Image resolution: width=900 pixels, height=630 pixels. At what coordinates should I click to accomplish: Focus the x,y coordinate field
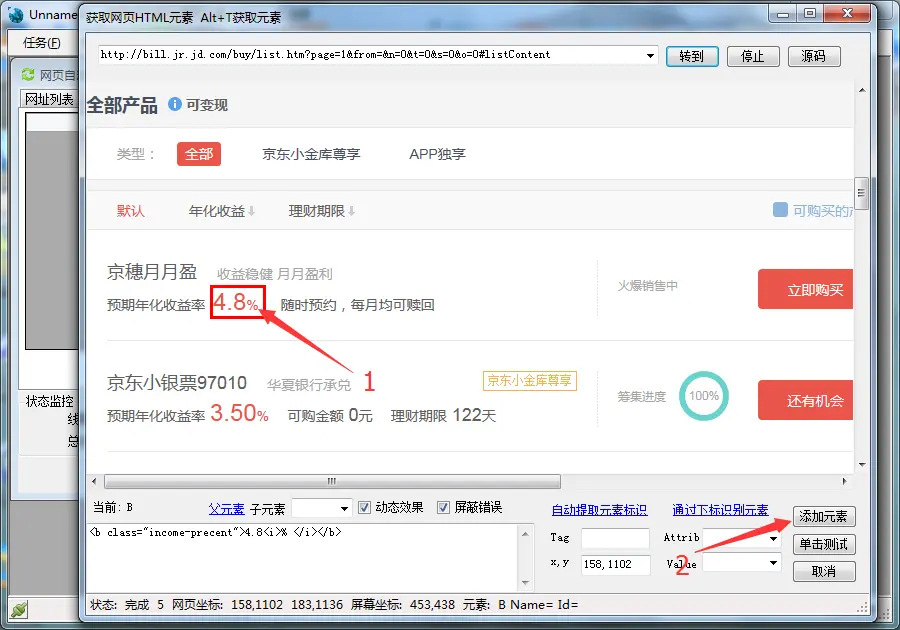[615, 565]
